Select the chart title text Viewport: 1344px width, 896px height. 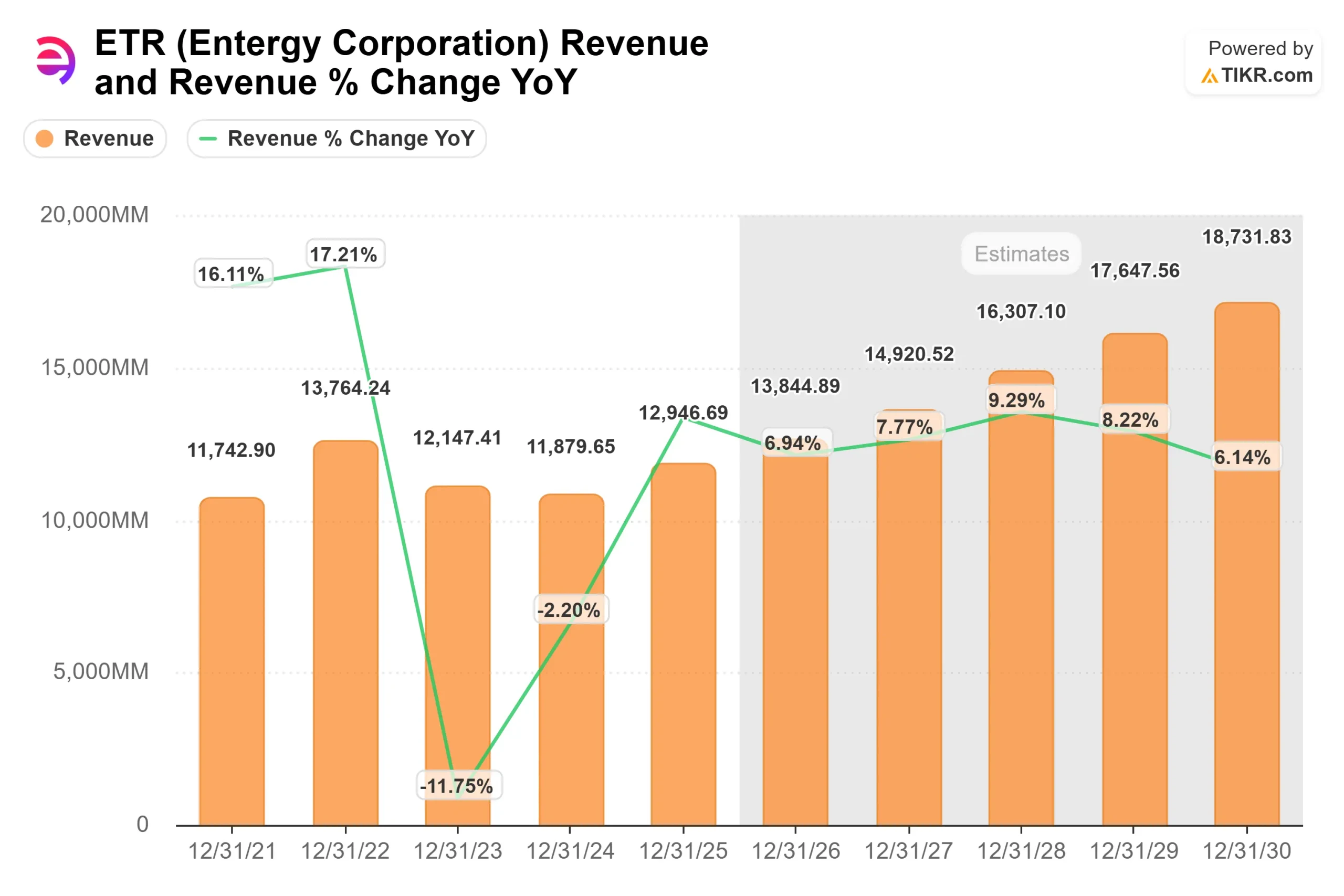click(400, 63)
